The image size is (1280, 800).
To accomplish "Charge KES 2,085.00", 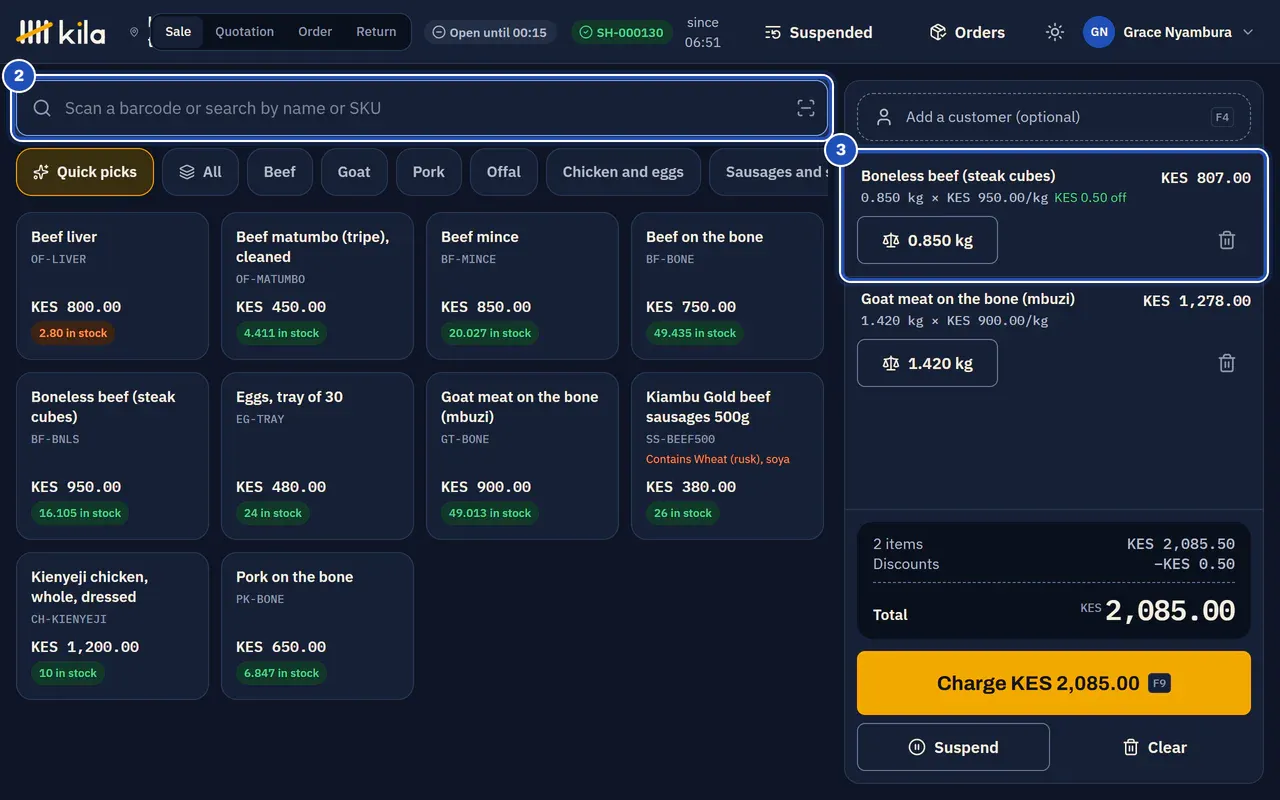I will [x=1054, y=683].
